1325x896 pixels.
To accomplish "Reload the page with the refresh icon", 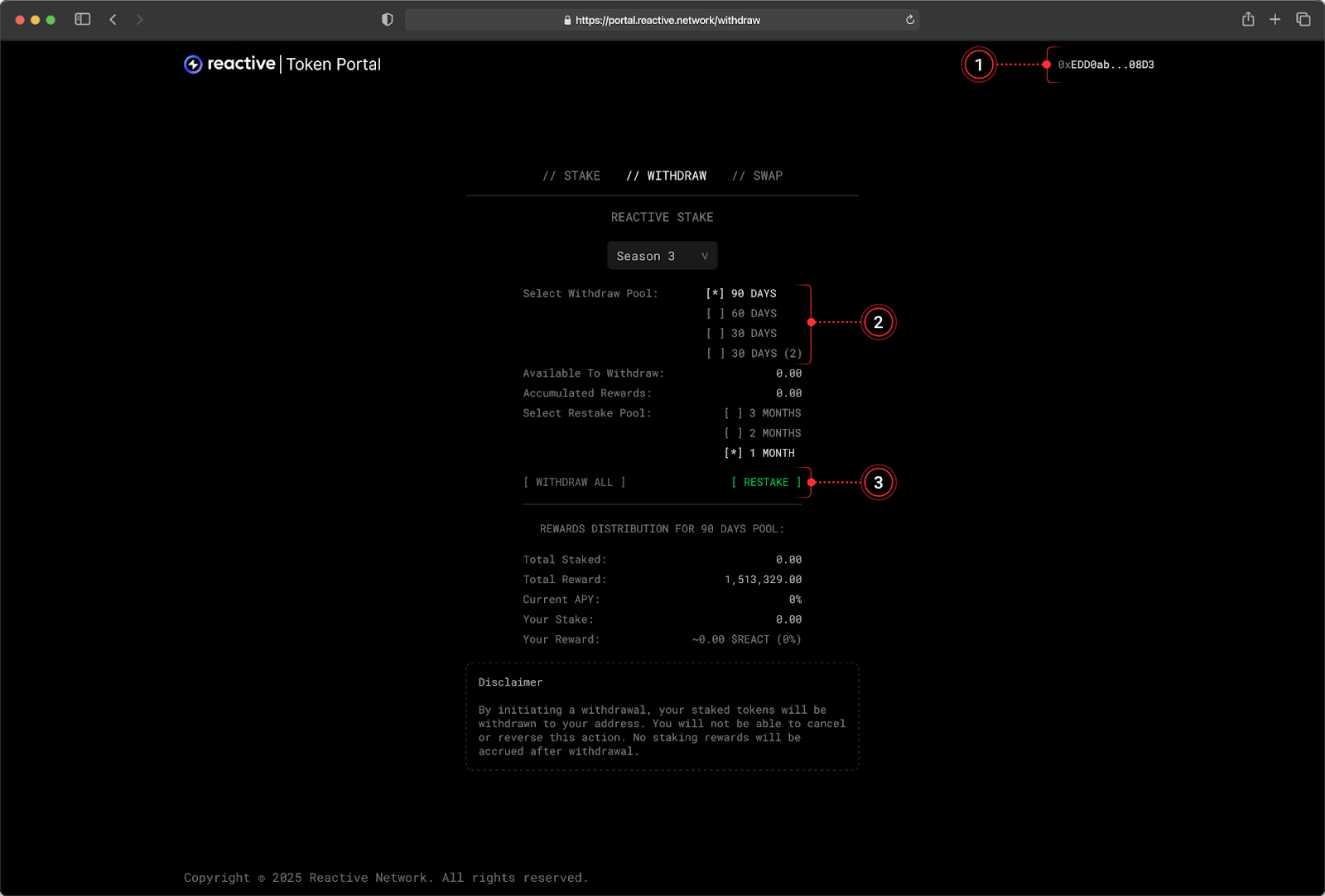I will pos(910,20).
